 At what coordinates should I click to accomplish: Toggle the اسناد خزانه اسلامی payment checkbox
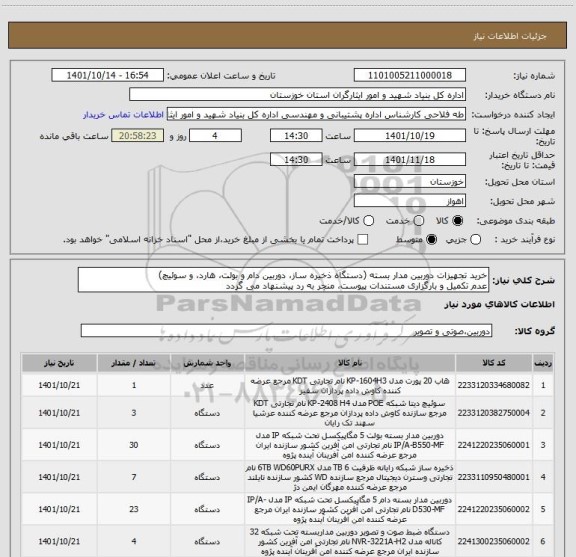point(363,240)
